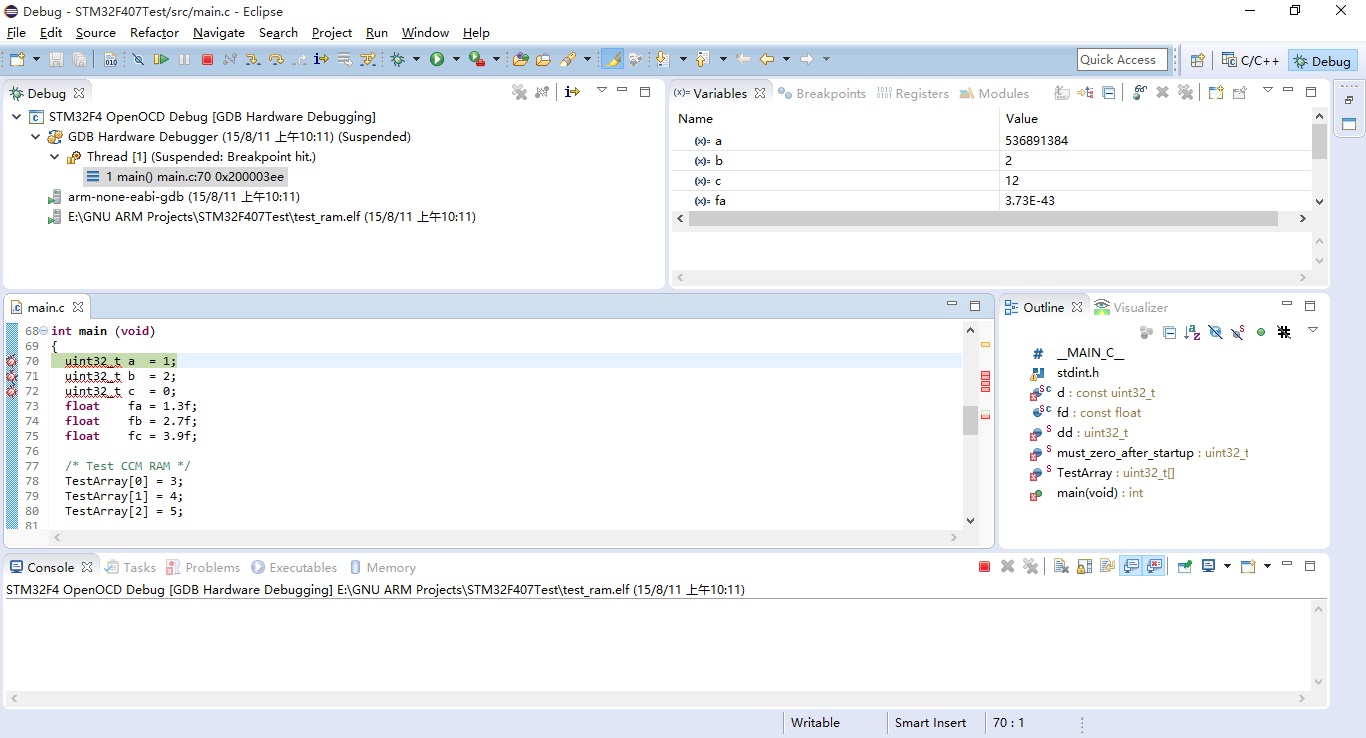Image resolution: width=1366 pixels, height=738 pixels.
Task: Click the Quick Access search field
Action: coord(1122,60)
